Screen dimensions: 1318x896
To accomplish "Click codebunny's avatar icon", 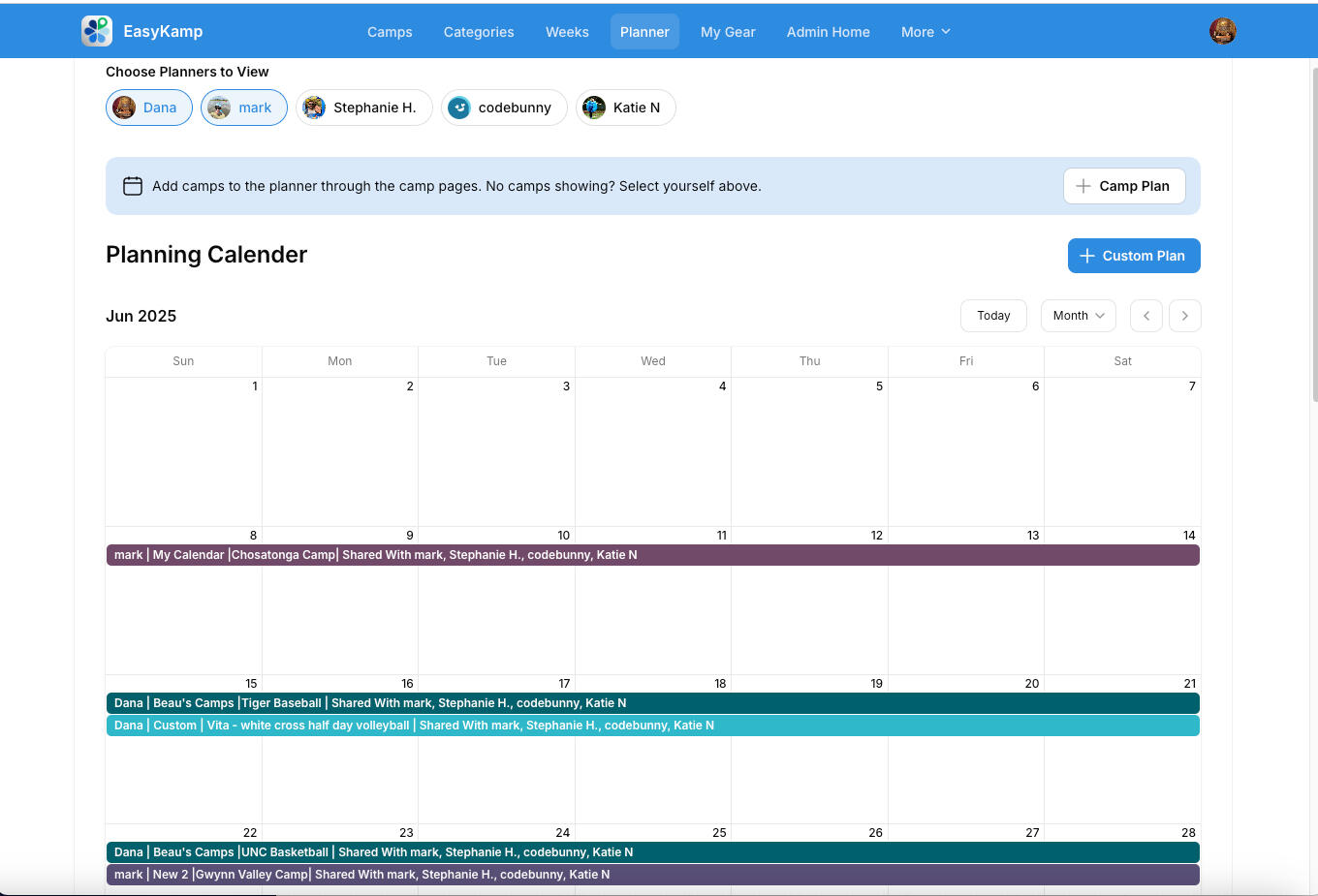I will coord(459,108).
